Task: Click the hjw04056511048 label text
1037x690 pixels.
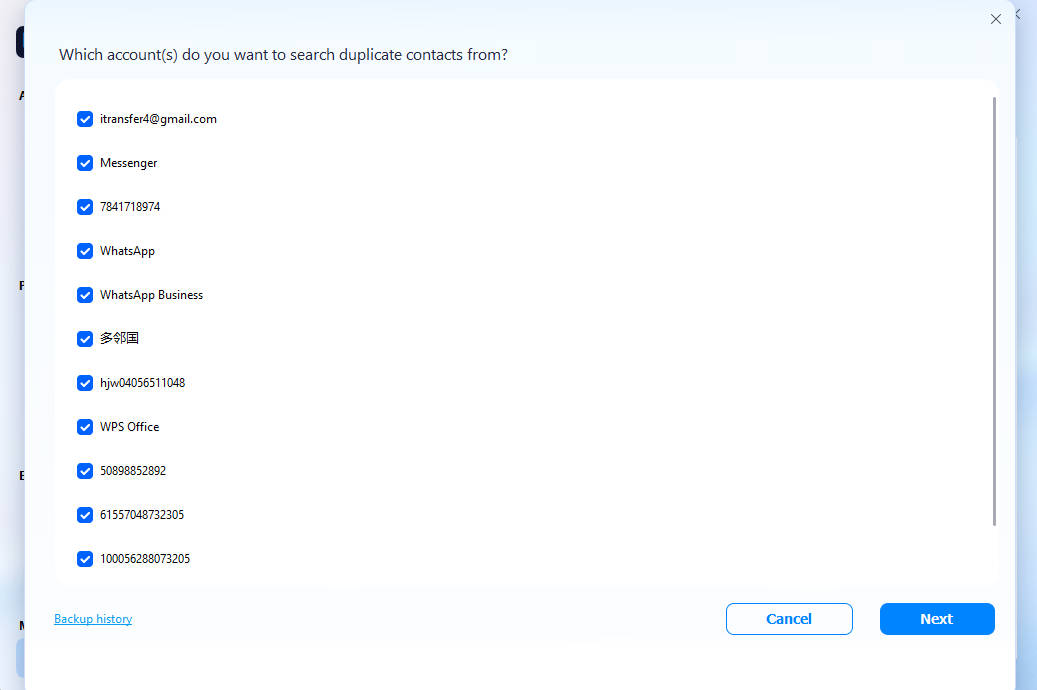Action: (x=142, y=383)
